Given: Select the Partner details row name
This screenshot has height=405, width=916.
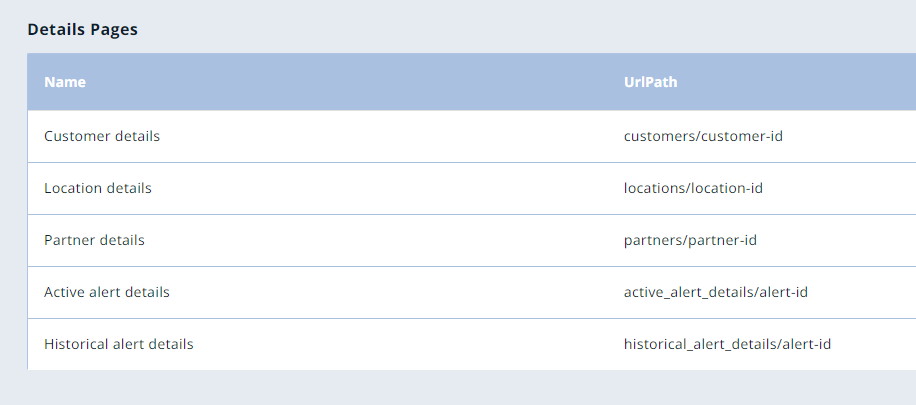Looking at the screenshot, I should (94, 240).
